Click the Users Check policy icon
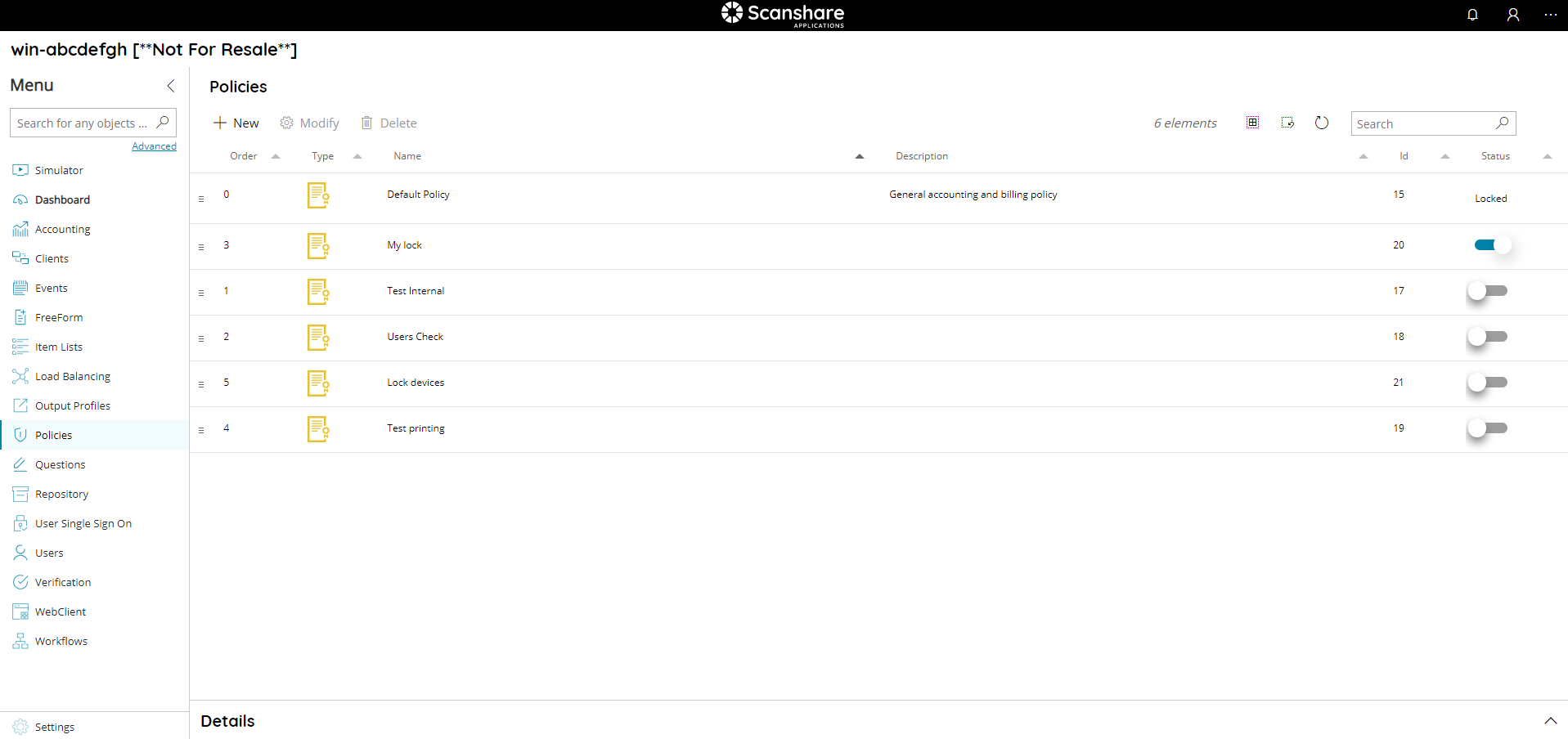Image resolution: width=1568 pixels, height=739 pixels. coord(318,338)
